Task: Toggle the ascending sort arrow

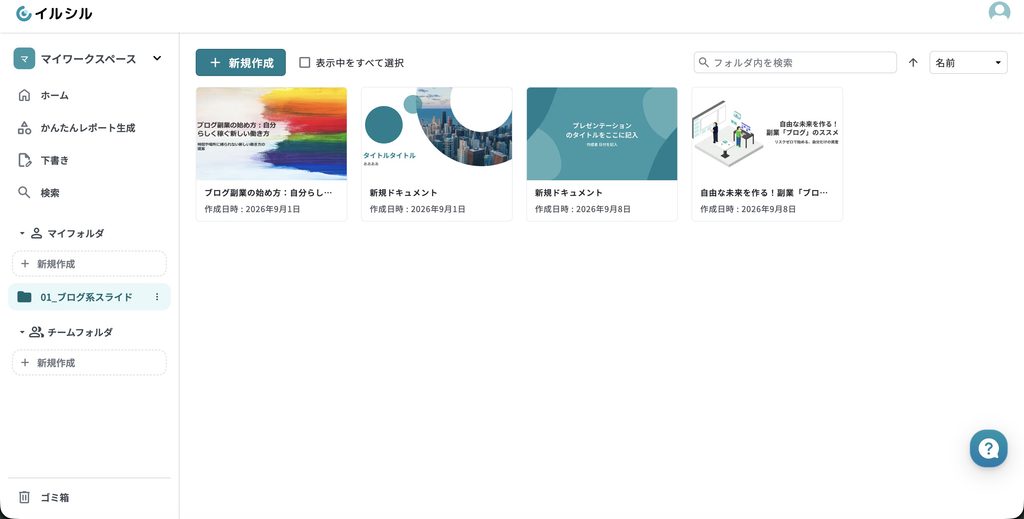Action: pyautogui.click(x=913, y=63)
